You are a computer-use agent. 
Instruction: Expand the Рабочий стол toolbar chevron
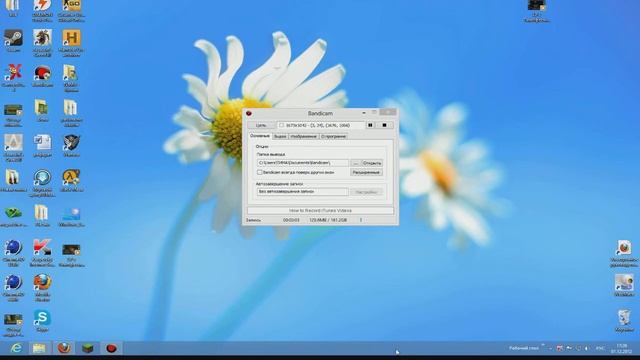coord(543,345)
